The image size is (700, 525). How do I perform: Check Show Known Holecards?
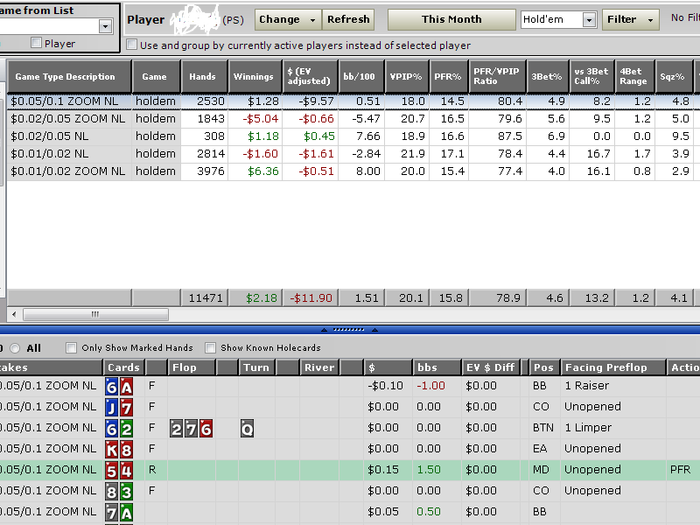click(210, 348)
